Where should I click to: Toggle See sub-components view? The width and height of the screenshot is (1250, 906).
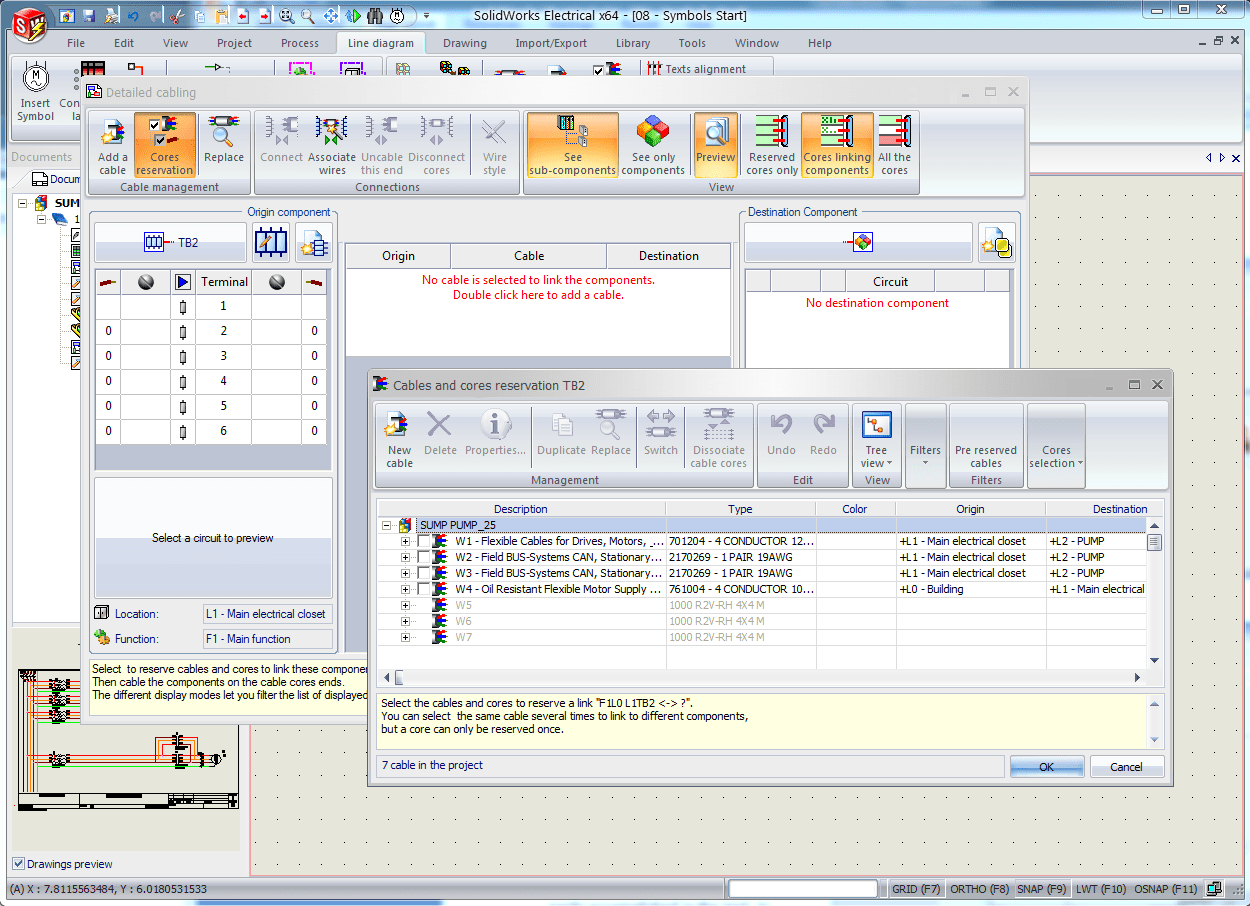click(573, 145)
